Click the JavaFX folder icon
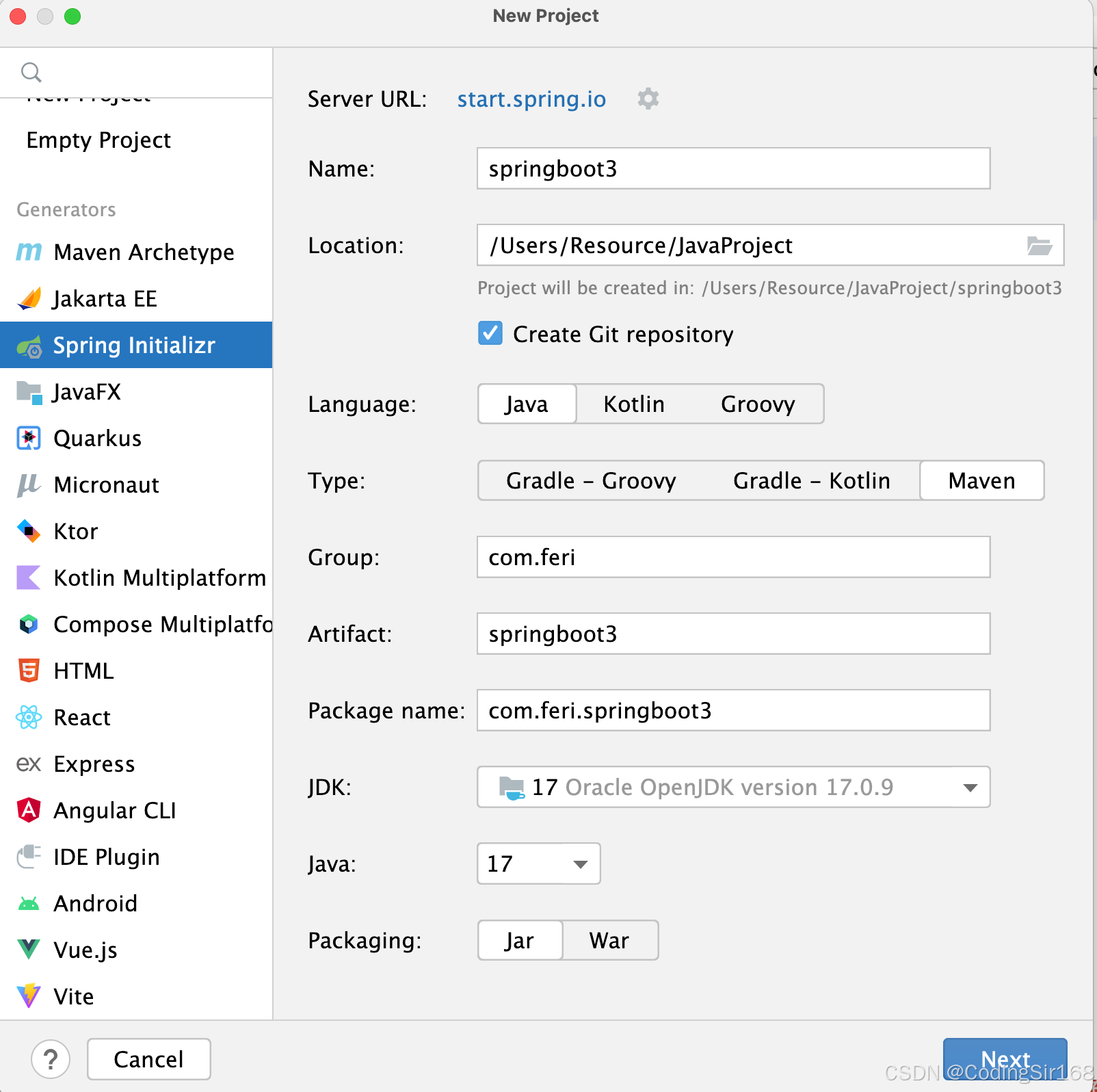 (29, 392)
